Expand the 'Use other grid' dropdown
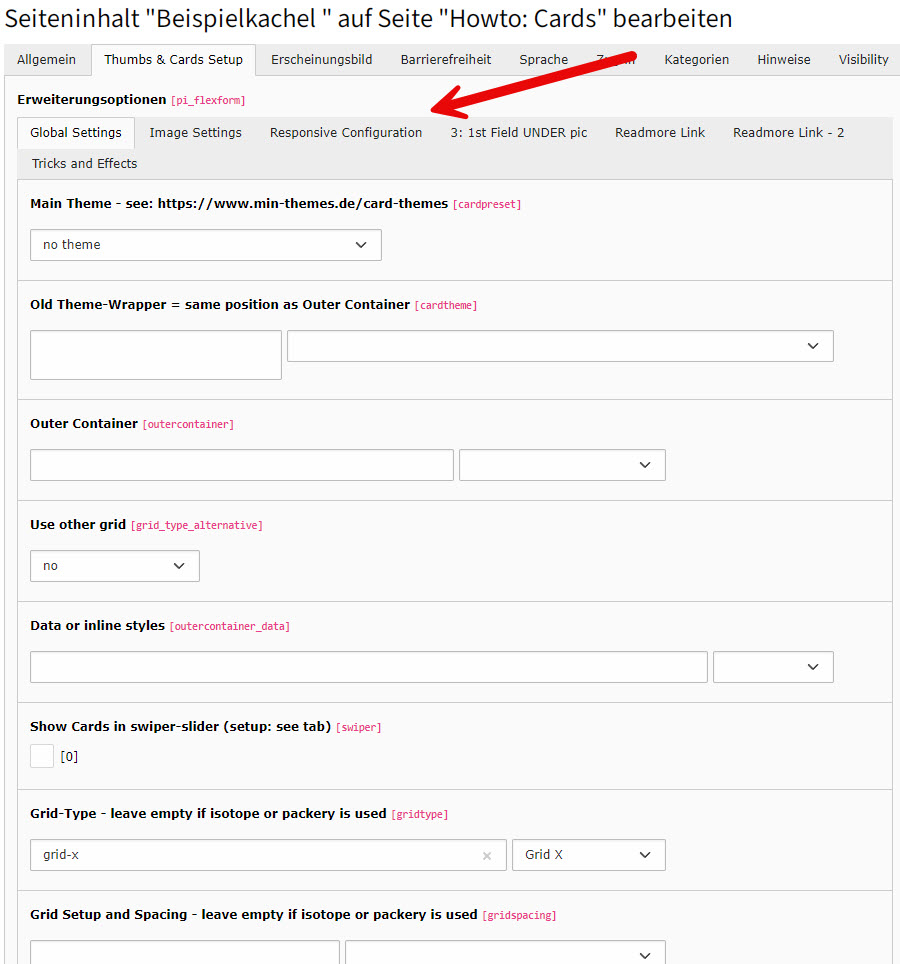 tap(115, 566)
